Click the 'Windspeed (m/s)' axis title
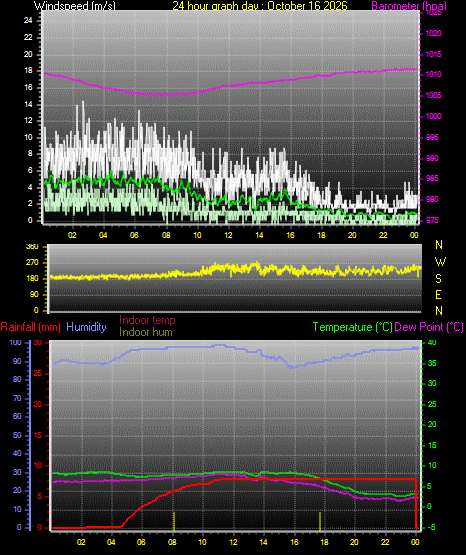466x555 pixels. [x=75, y=6]
